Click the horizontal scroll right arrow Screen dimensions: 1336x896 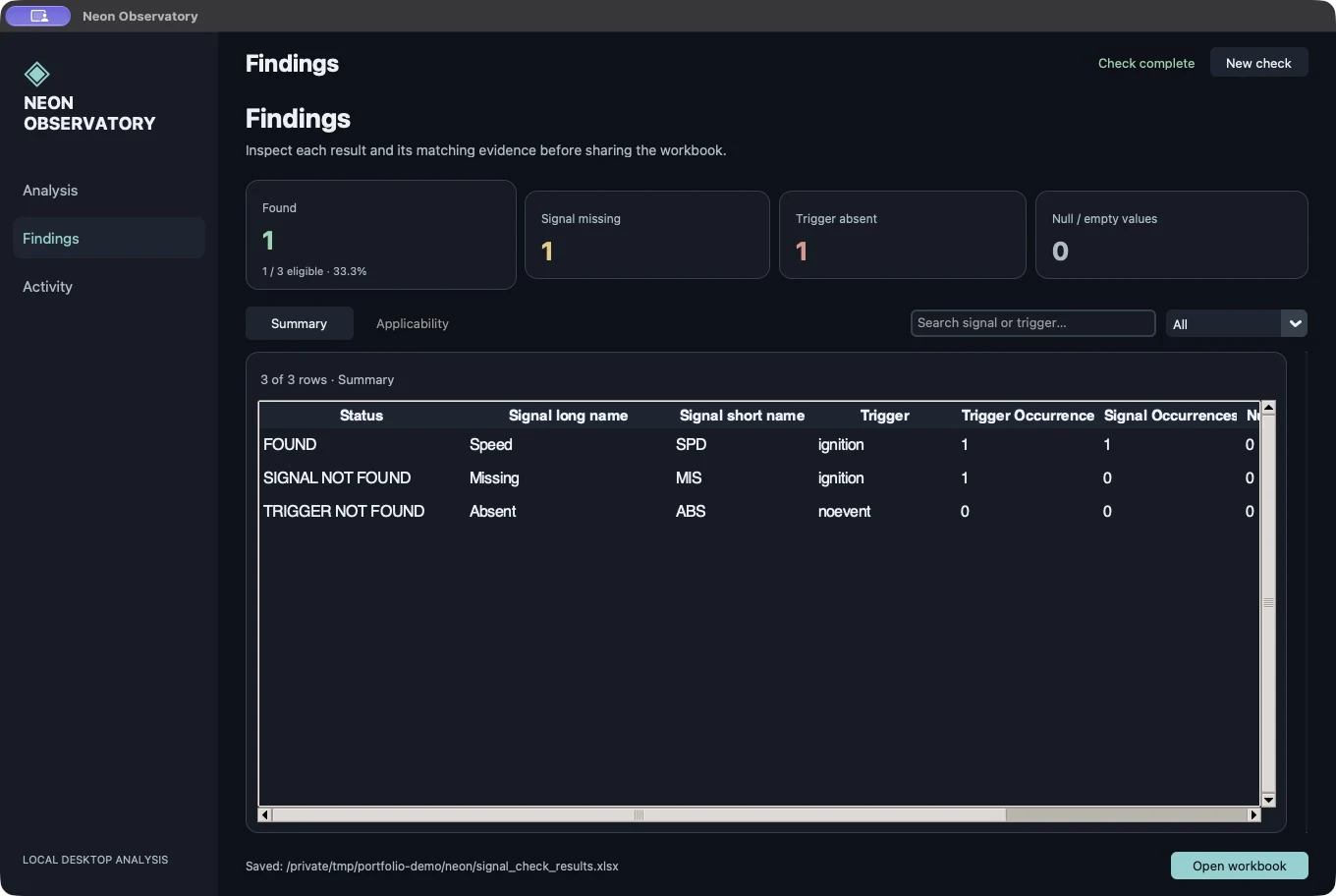click(x=1253, y=814)
